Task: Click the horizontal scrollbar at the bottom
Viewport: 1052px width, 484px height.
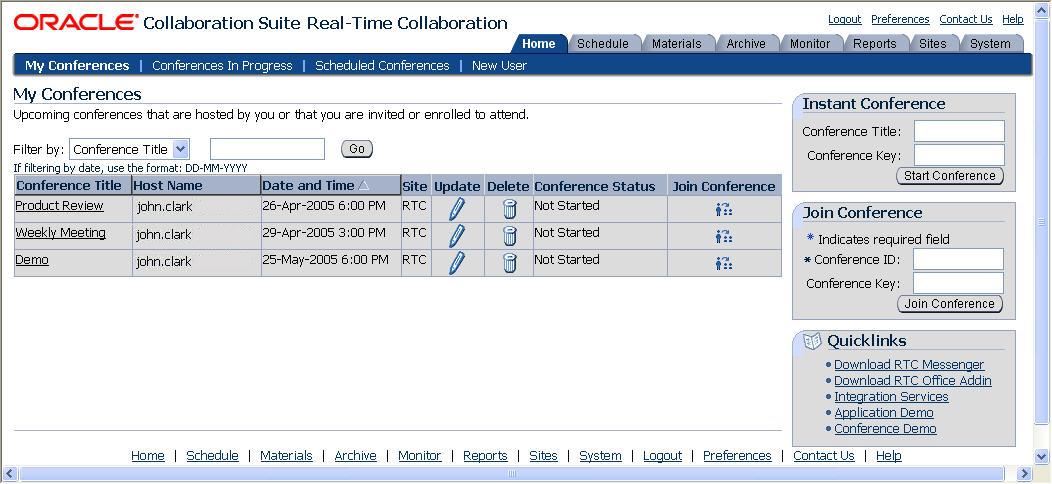Action: (x=512, y=474)
